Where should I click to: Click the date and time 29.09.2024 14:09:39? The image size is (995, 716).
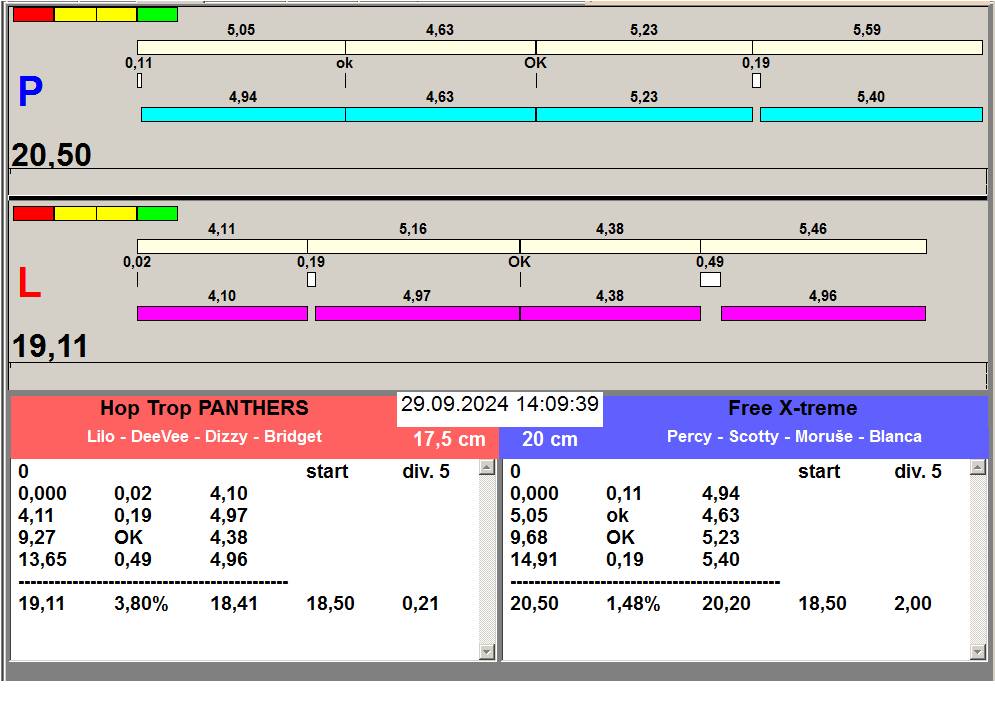(x=500, y=404)
